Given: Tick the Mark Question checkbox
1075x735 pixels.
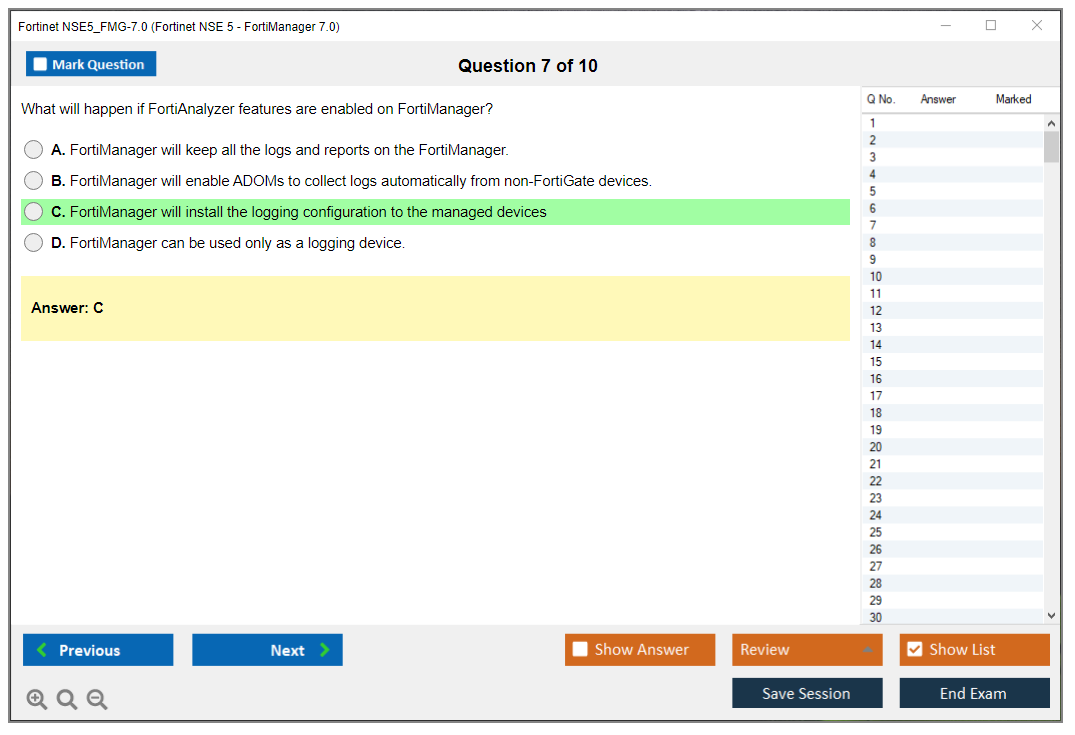Looking at the screenshot, I should tap(41, 65).
